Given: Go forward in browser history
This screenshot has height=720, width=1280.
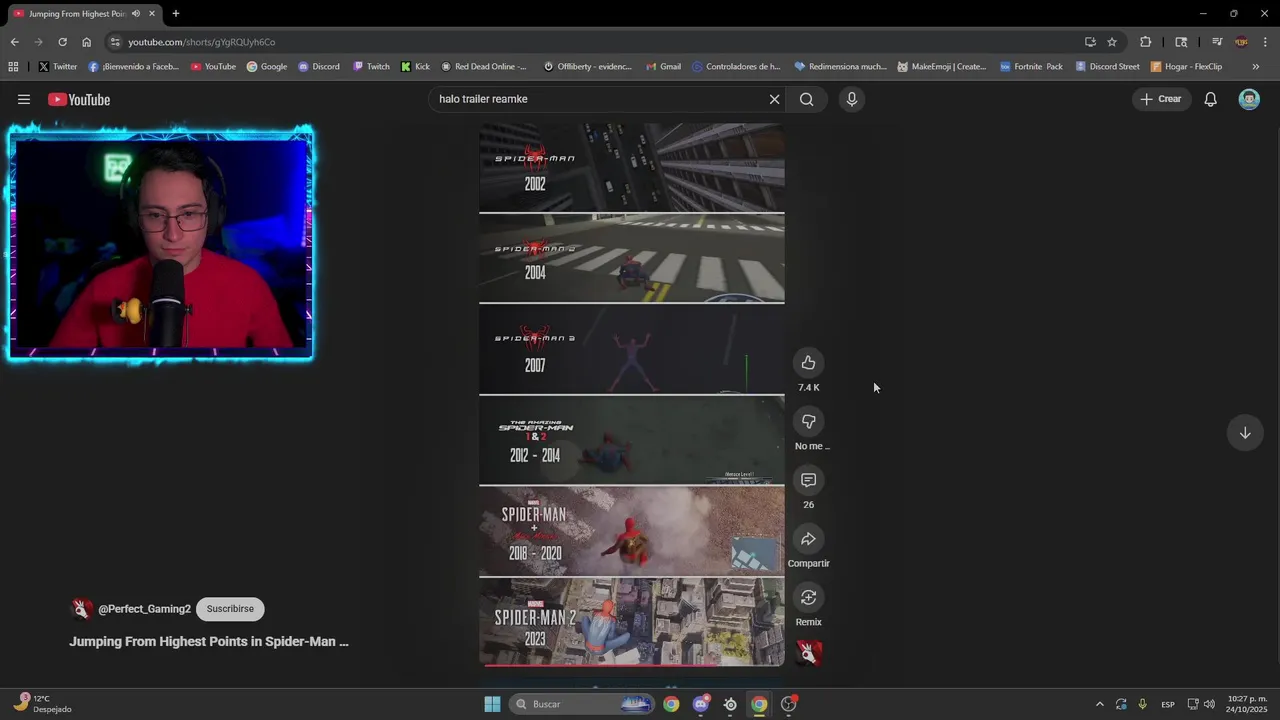Looking at the screenshot, I should [38, 42].
